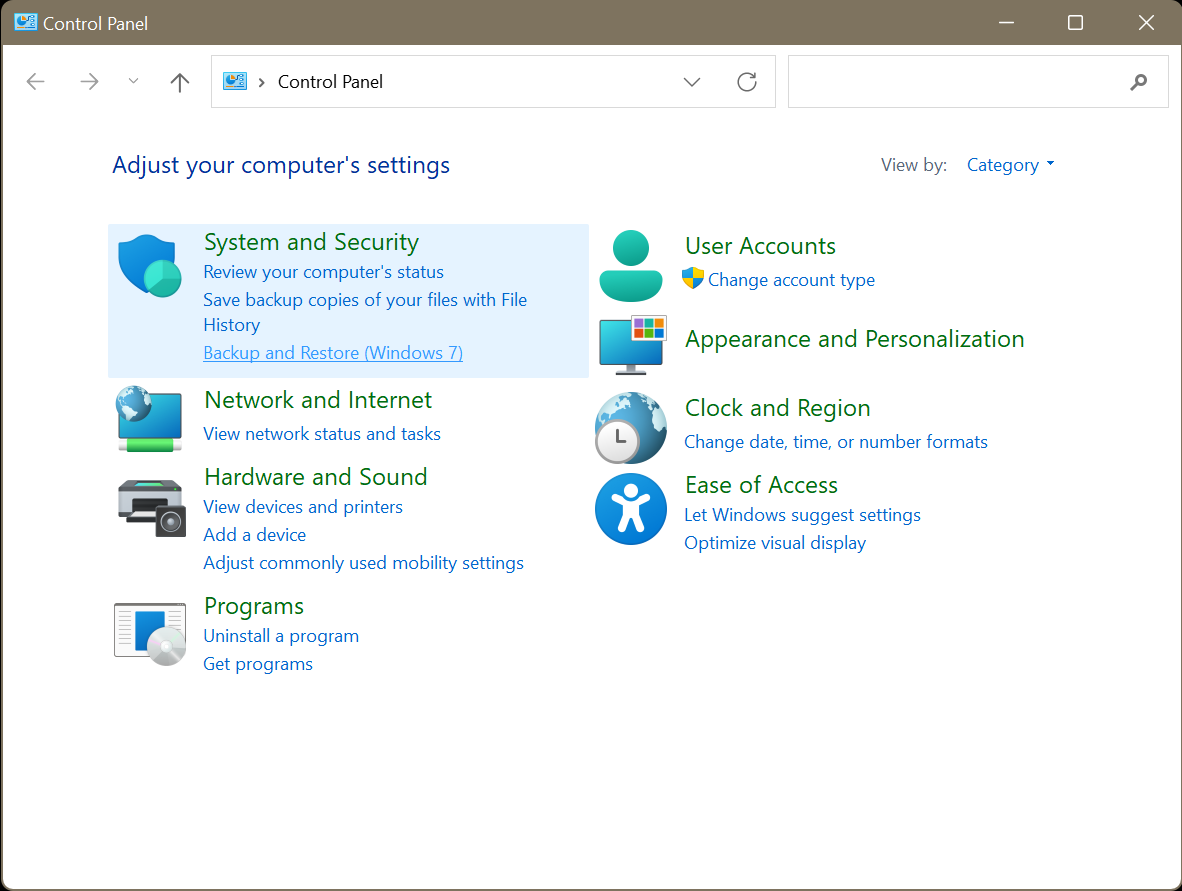Screen dimensions: 1182x891
Task: Click the Hardware and Sound printer icon
Action: tap(152, 507)
